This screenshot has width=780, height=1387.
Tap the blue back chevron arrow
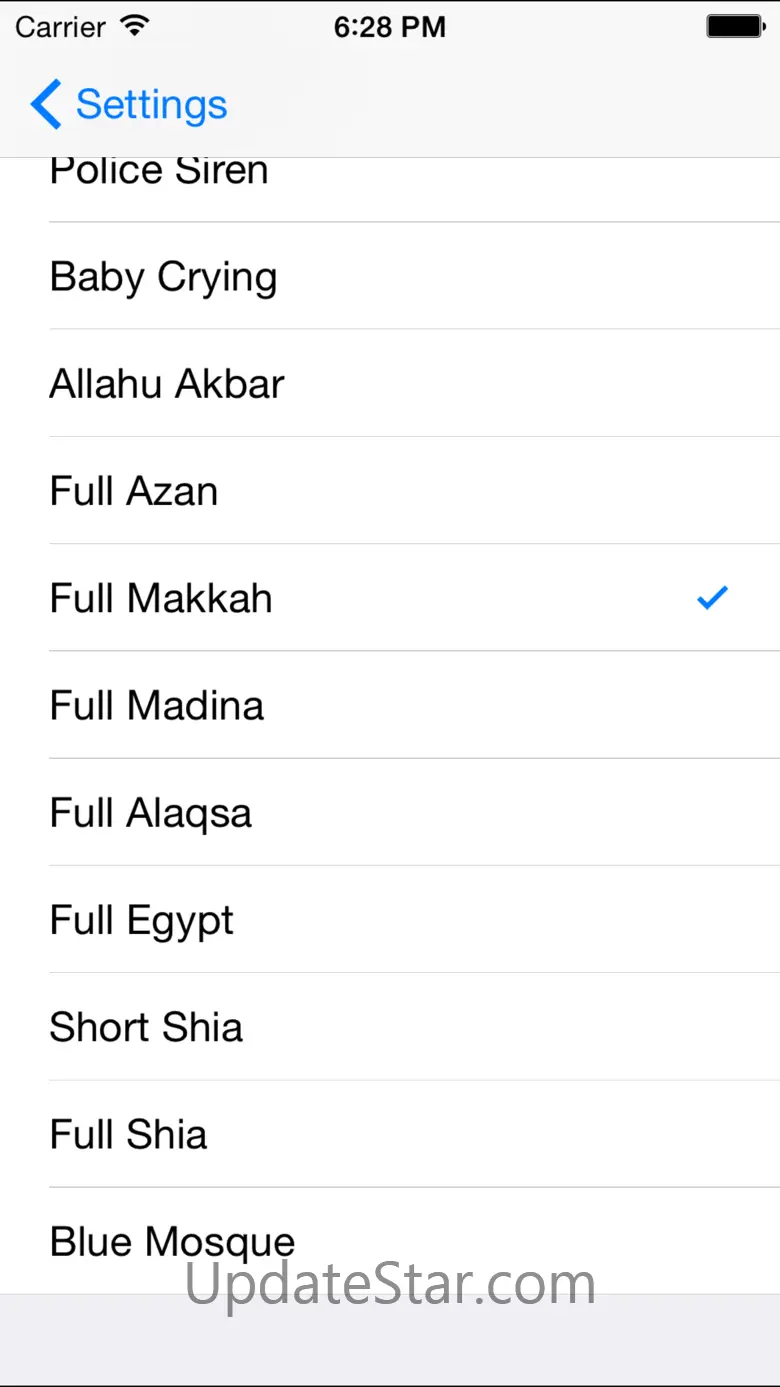click(x=46, y=105)
